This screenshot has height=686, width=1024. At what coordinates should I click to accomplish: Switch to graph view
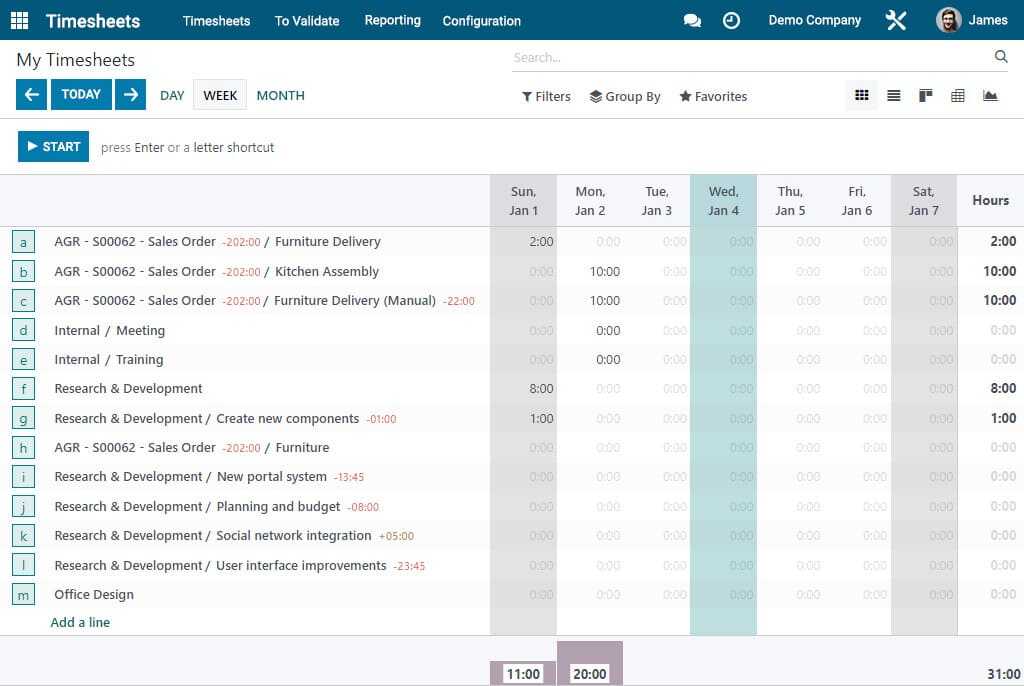[990, 96]
